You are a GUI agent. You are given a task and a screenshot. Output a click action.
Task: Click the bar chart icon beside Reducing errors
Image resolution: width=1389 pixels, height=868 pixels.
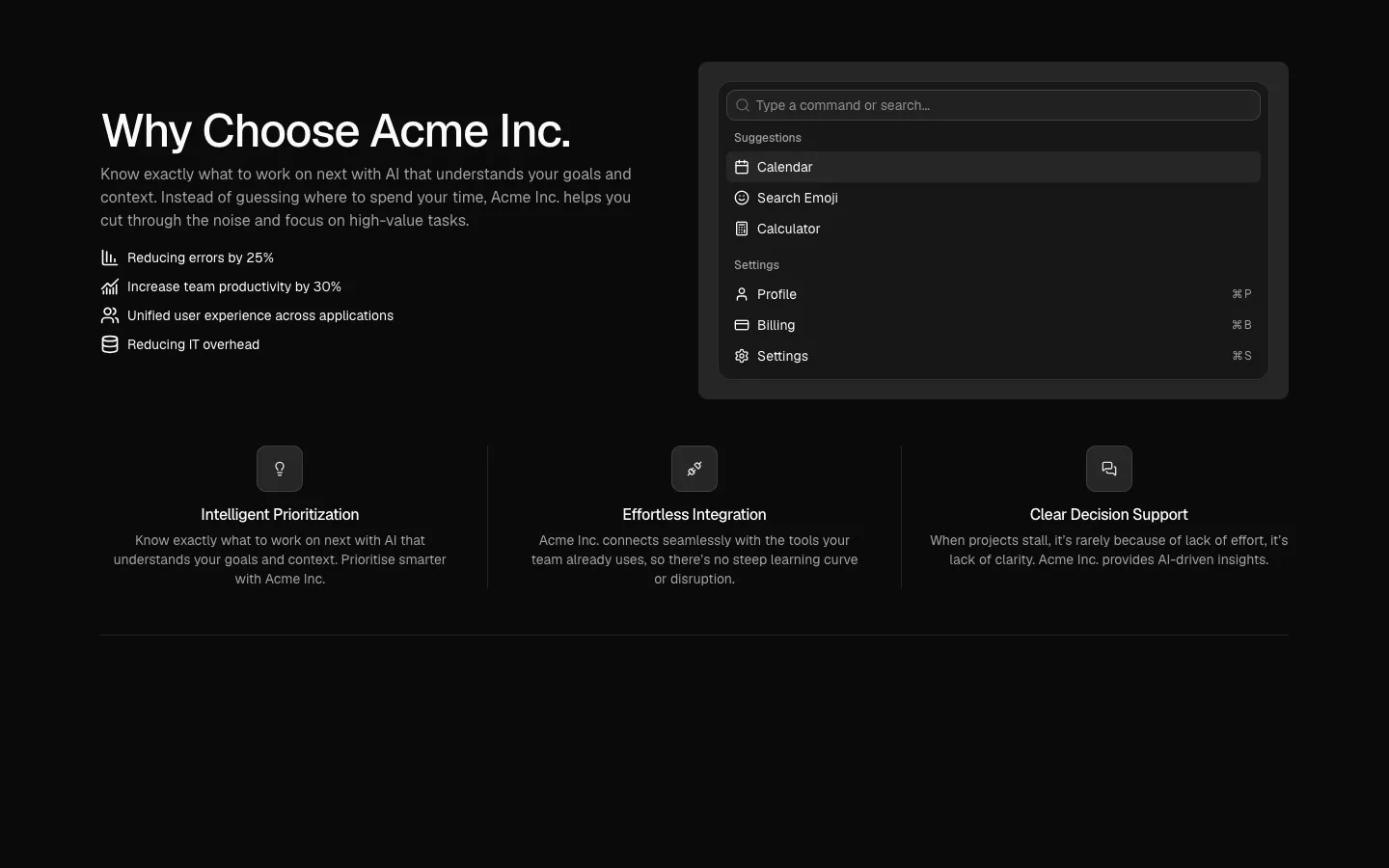[x=110, y=258]
